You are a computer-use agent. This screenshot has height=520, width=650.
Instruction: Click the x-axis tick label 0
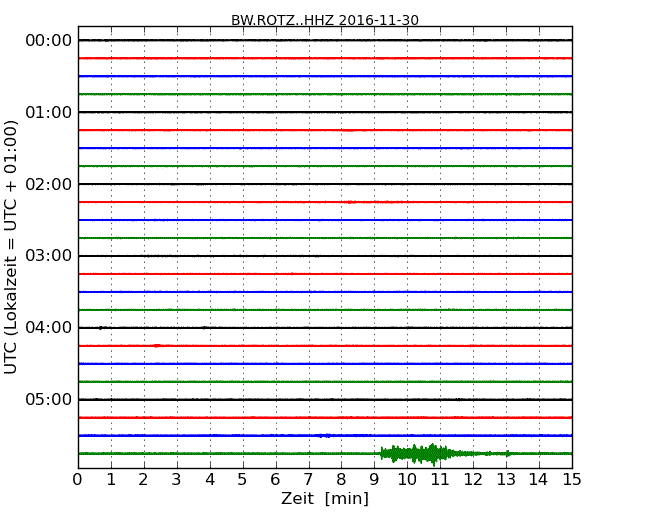tap(78, 480)
